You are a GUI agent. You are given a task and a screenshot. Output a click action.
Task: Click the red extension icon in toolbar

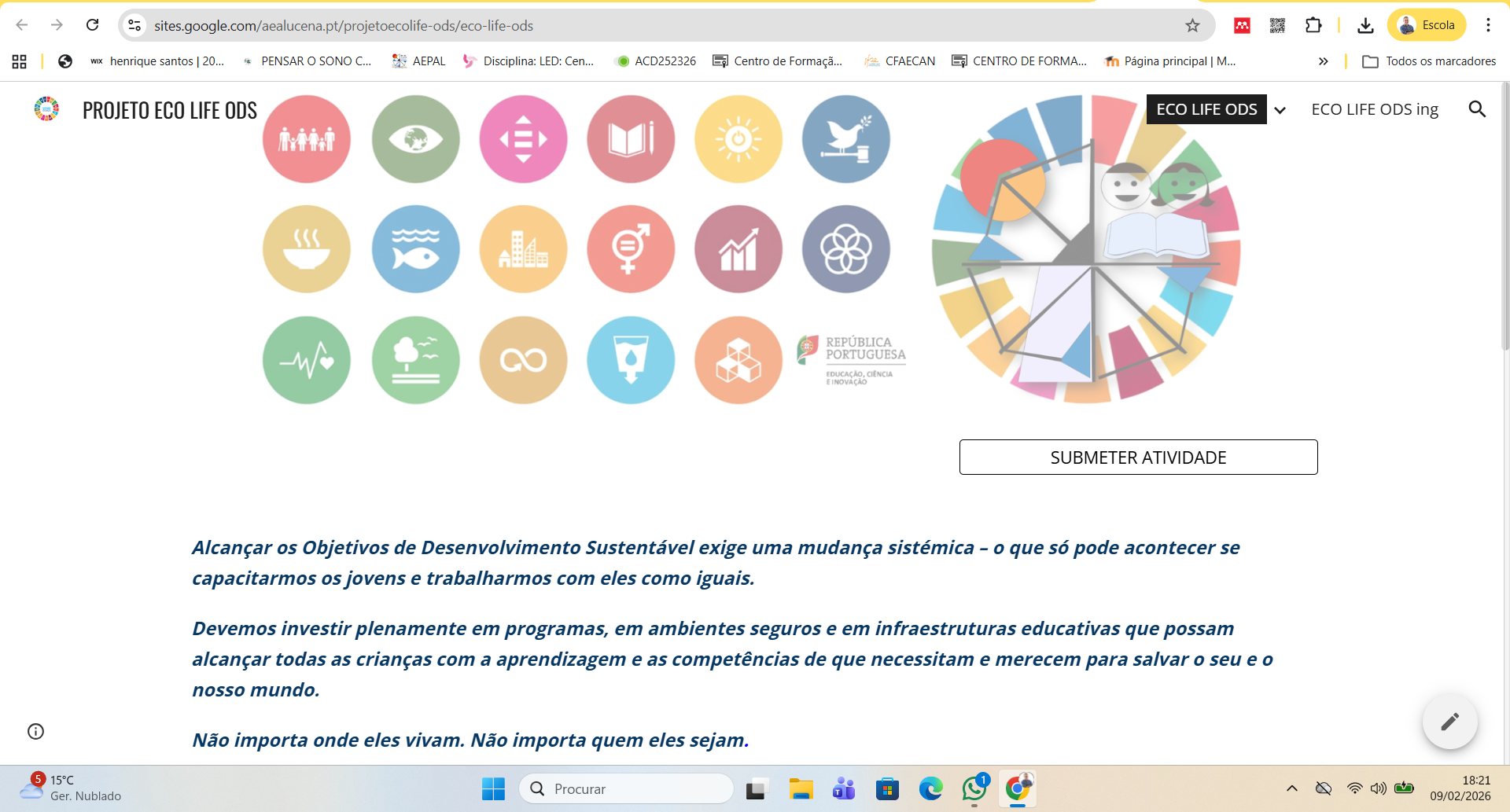pyautogui.click(x=1242, y=25)
